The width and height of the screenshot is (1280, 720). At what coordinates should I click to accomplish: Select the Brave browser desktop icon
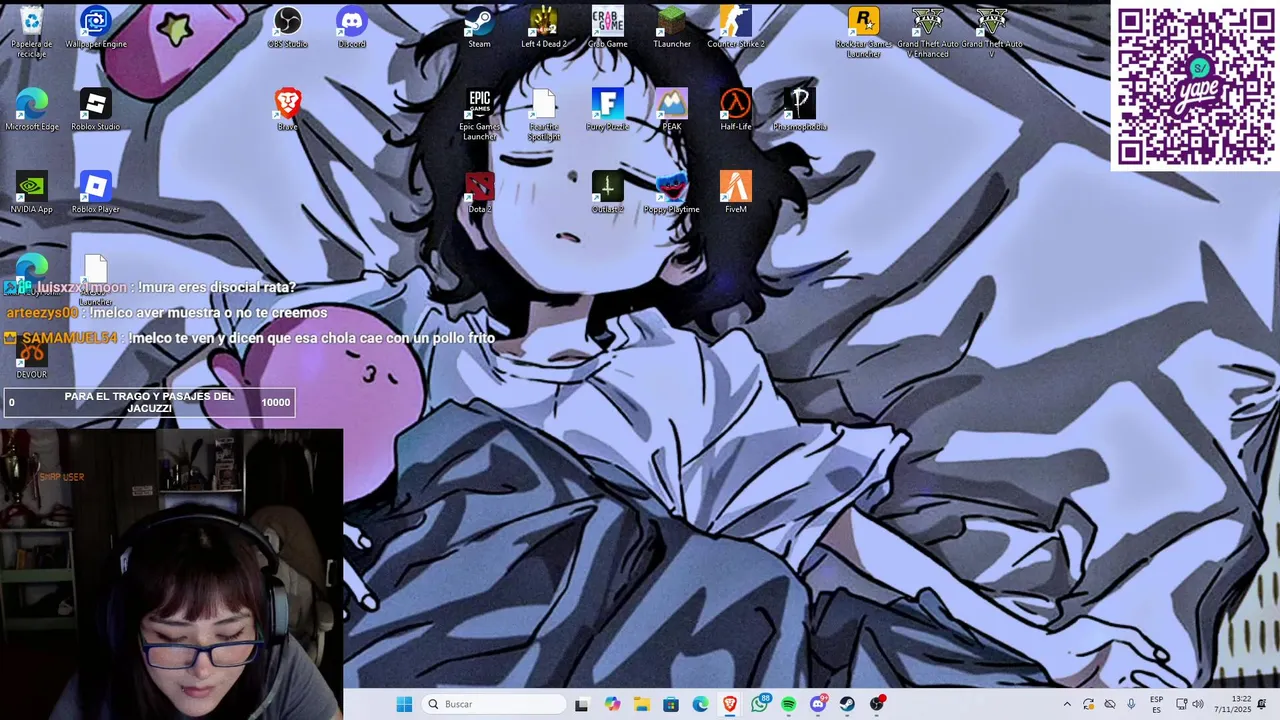point(288,110)
